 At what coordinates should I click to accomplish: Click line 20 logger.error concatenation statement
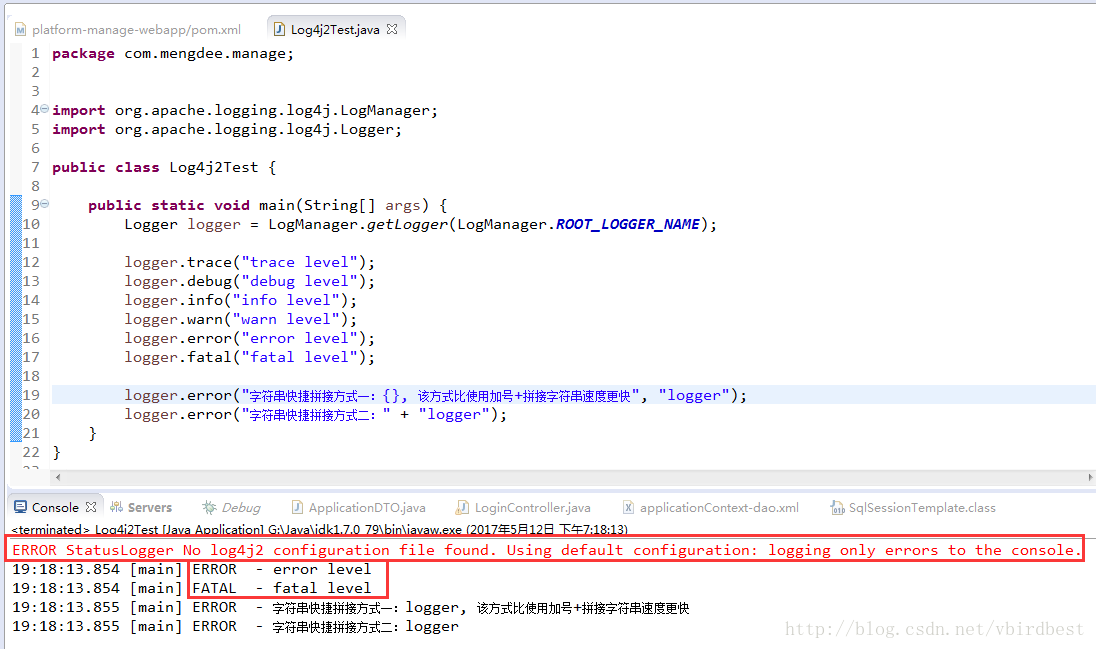point(316,414)
